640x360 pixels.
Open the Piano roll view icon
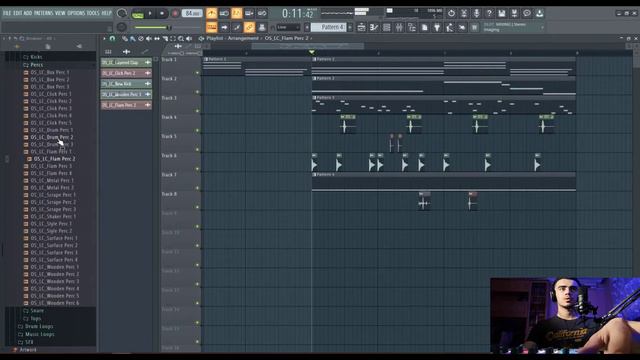point(374,27)
